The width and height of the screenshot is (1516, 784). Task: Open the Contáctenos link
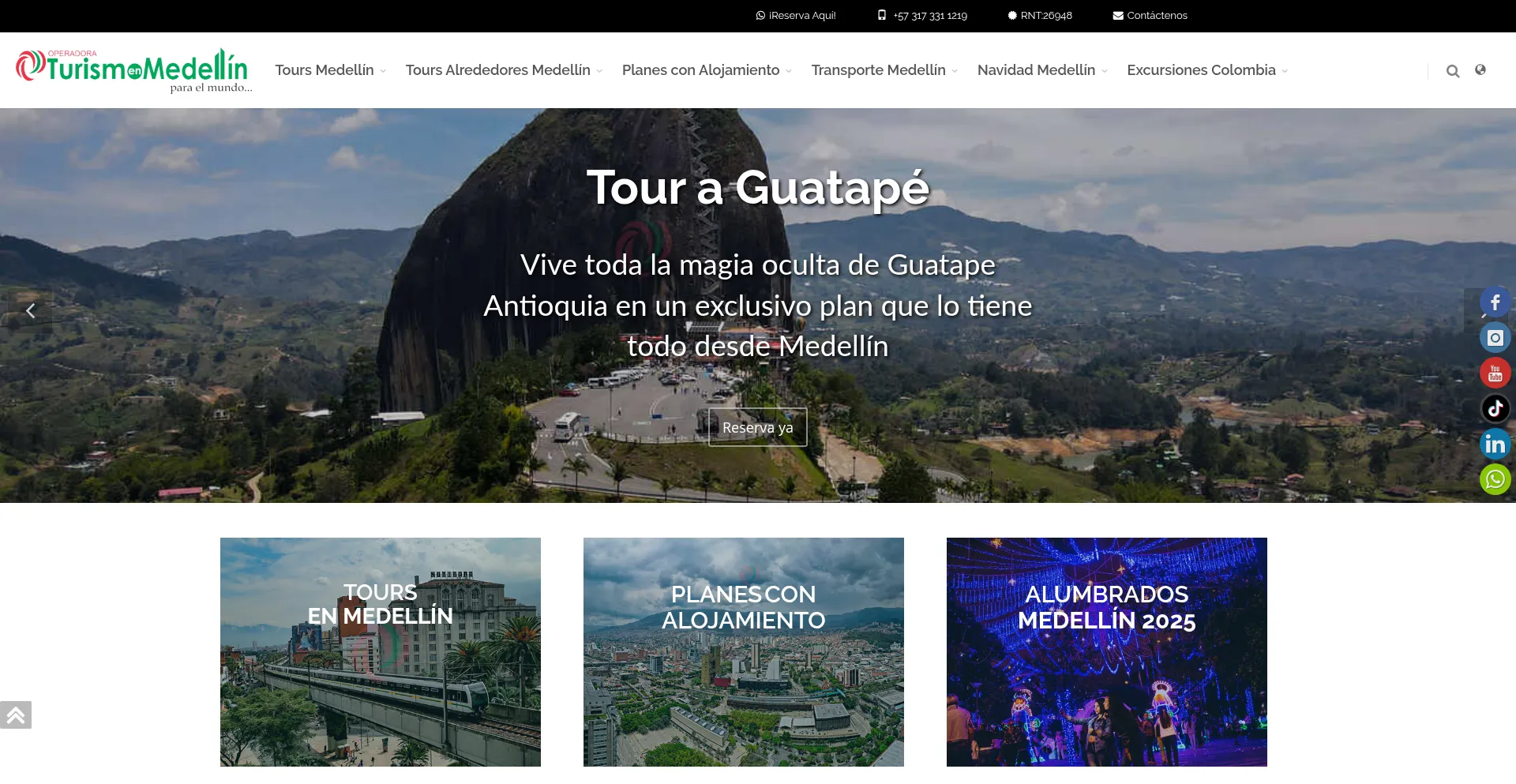(x=1150, y=16)
